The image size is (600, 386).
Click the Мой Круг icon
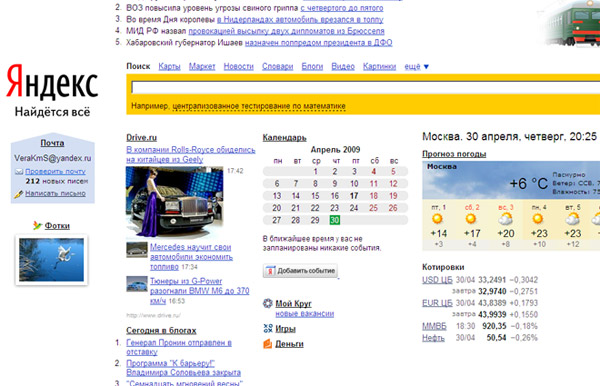(267, 303)
